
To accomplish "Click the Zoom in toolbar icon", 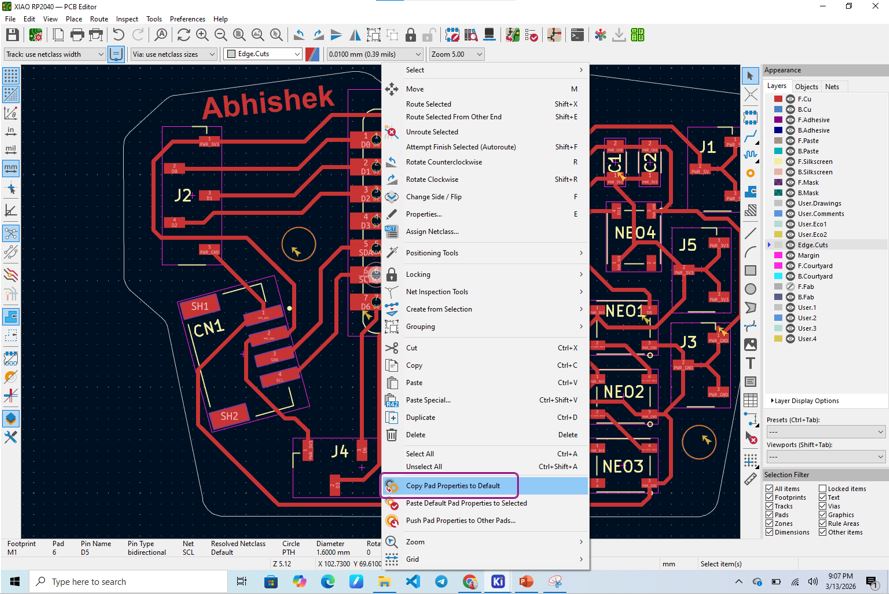I will [x=202, y=35].
